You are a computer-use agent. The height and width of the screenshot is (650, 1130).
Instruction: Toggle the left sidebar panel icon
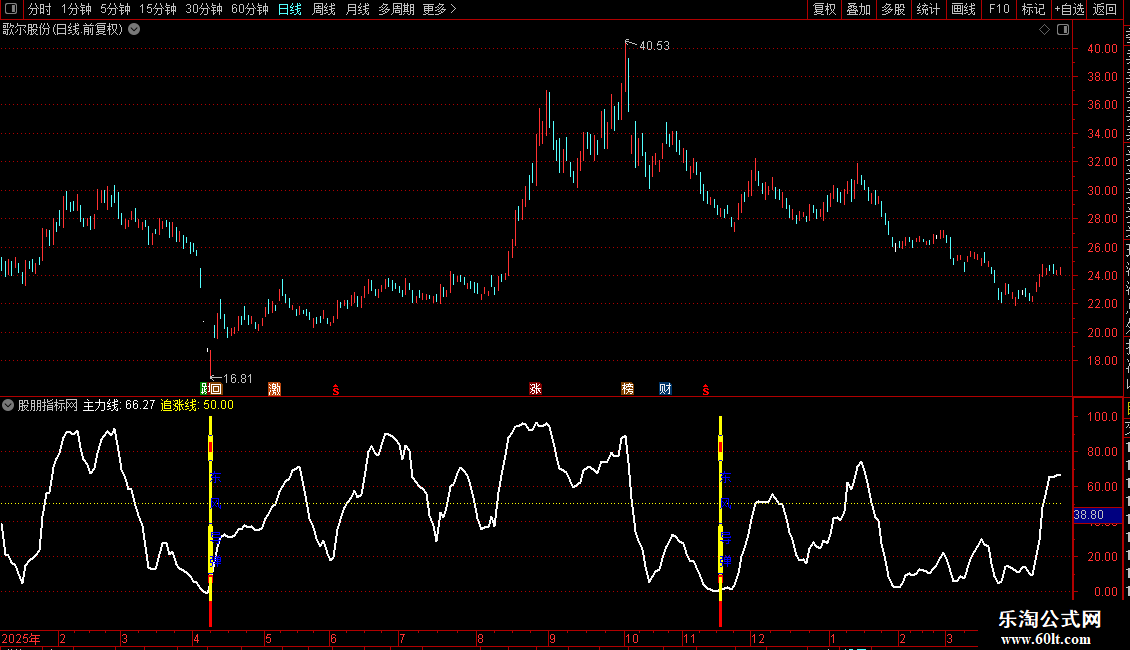(x=11, y=9)
